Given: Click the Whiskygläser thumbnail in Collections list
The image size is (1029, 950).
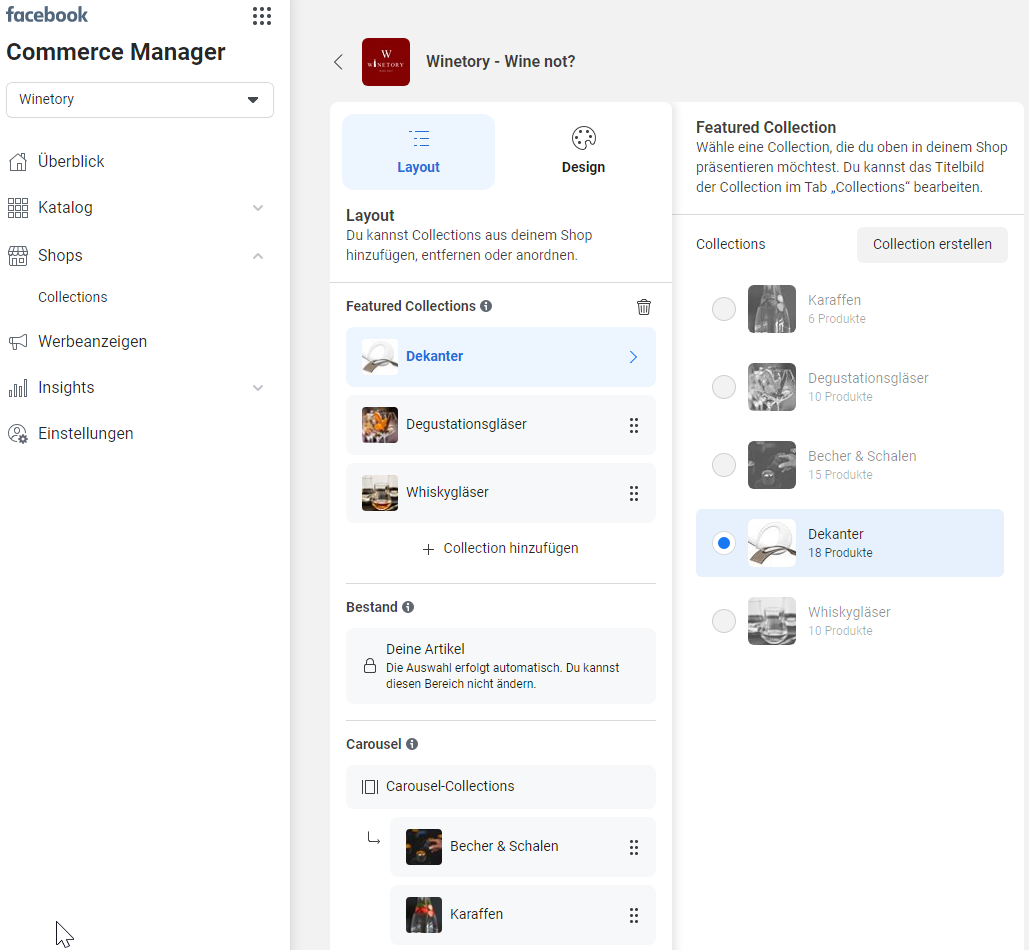Looking at the screenshot, I should pyautogui.click(x=772, y=621).
